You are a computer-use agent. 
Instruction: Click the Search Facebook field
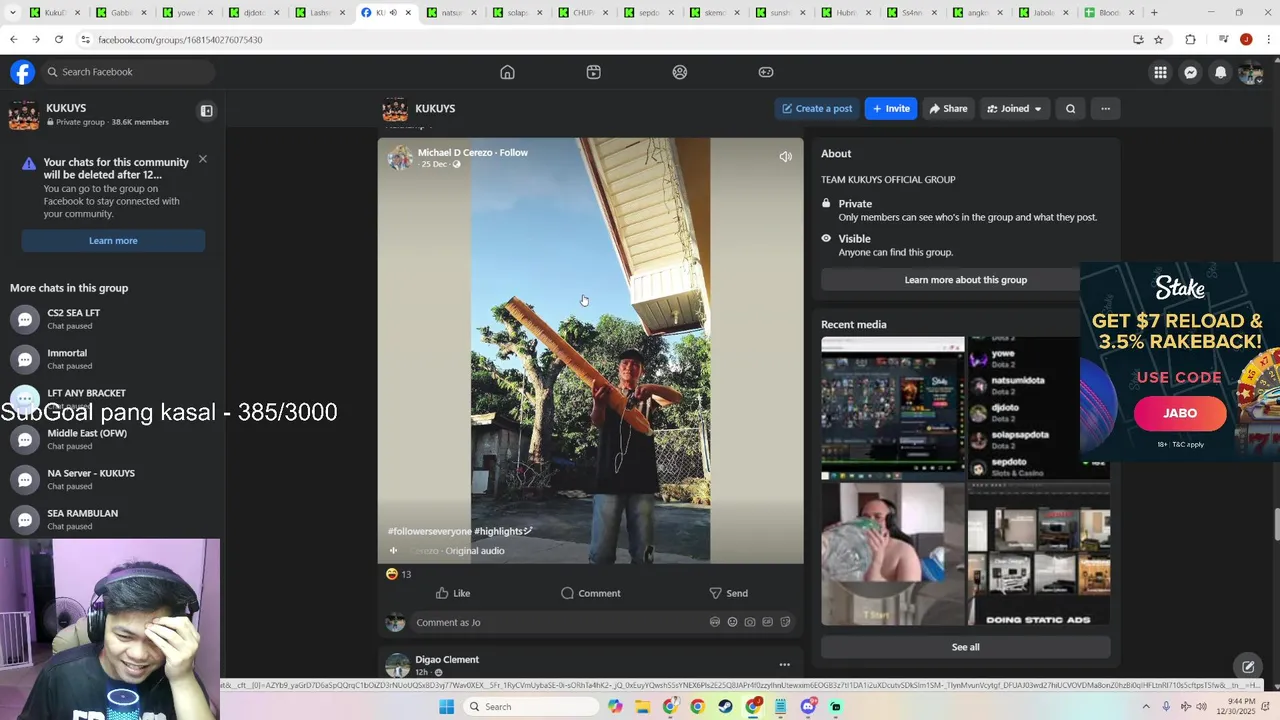click(127, 72)
